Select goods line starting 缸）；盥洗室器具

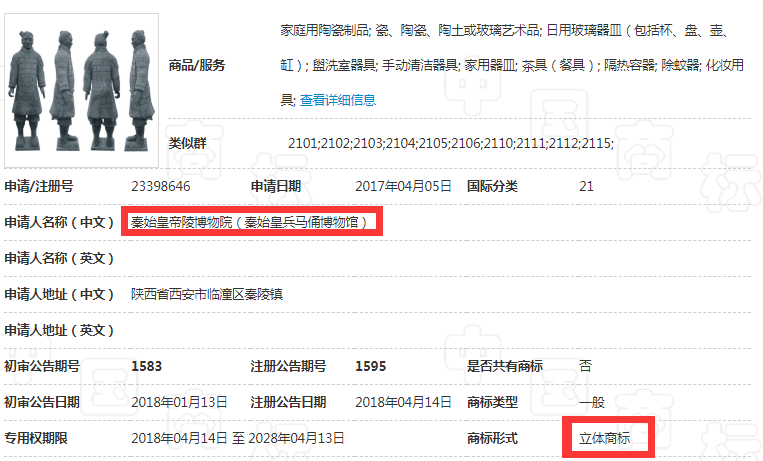(512, 65)
